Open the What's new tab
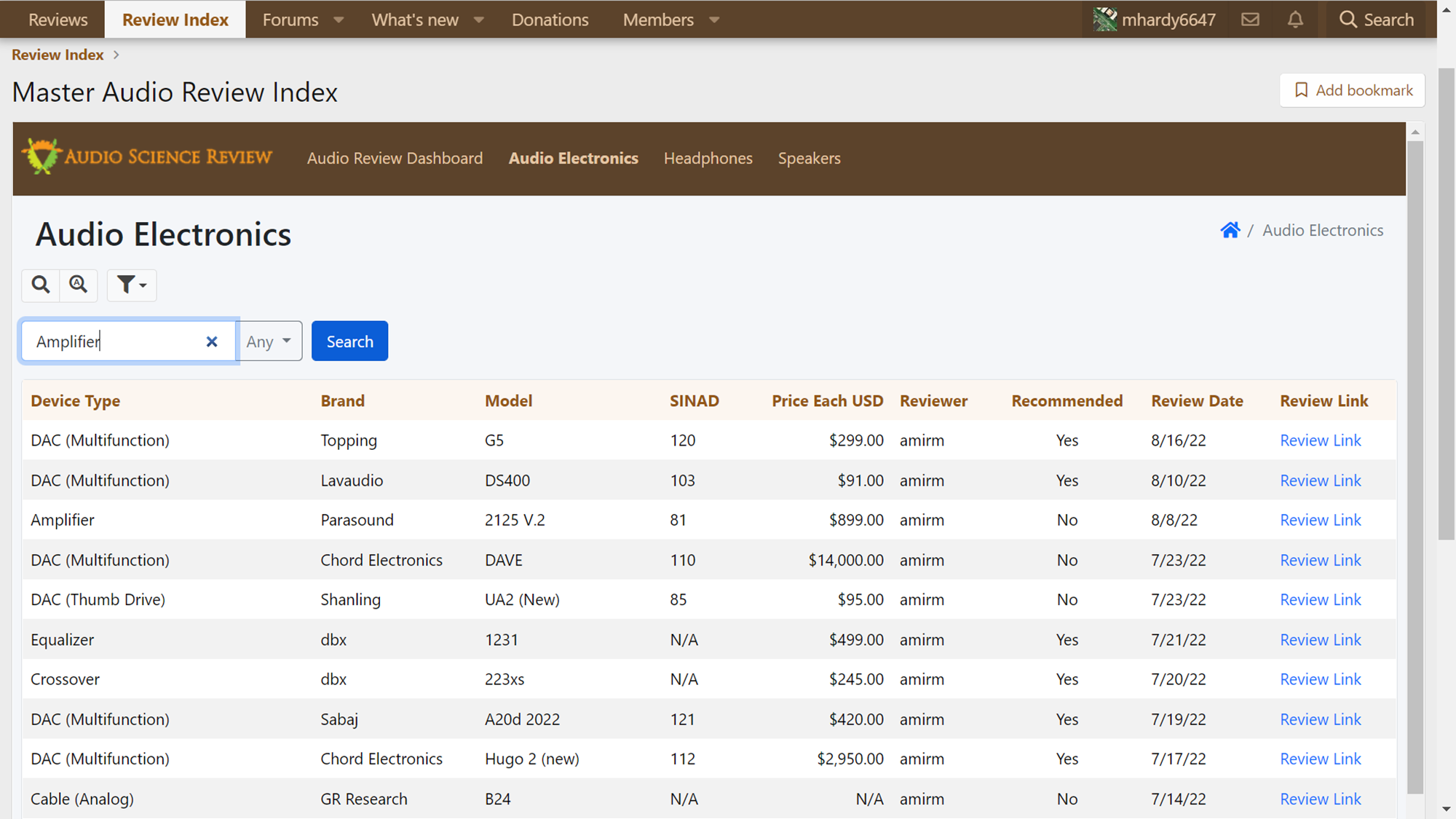Viewport: 1456px width, 819px height. (415, 20)
